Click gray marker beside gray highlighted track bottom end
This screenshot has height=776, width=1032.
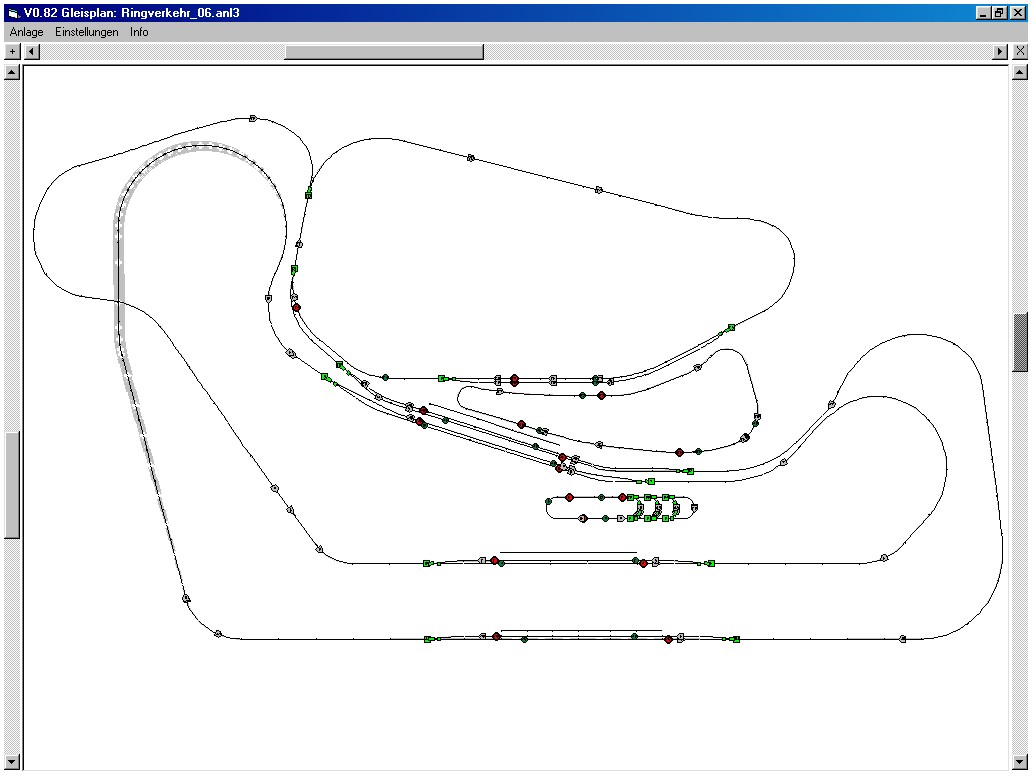click(186, 598)
